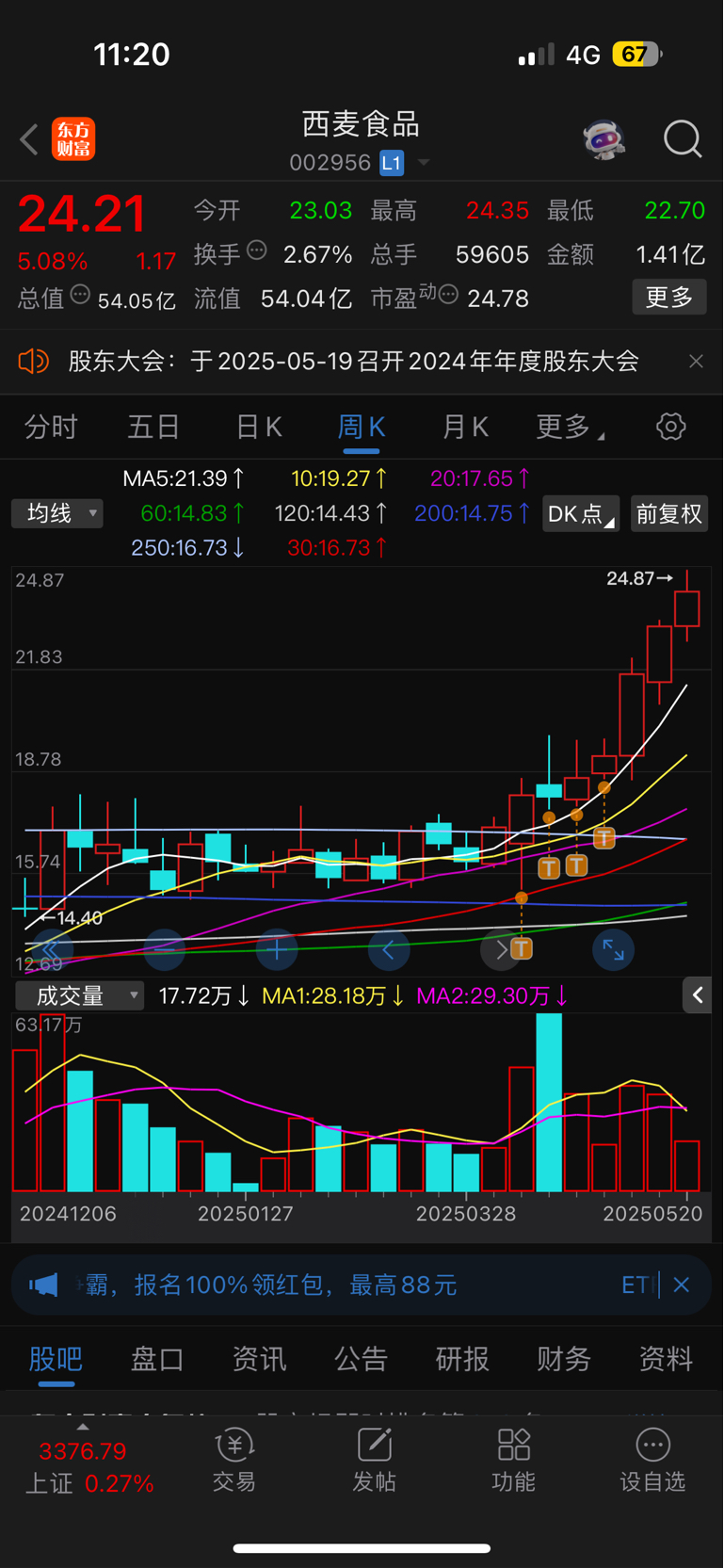The image size is (724, 1568).
Task: Open the 功能 functions icon
Action: (513, 1461)
